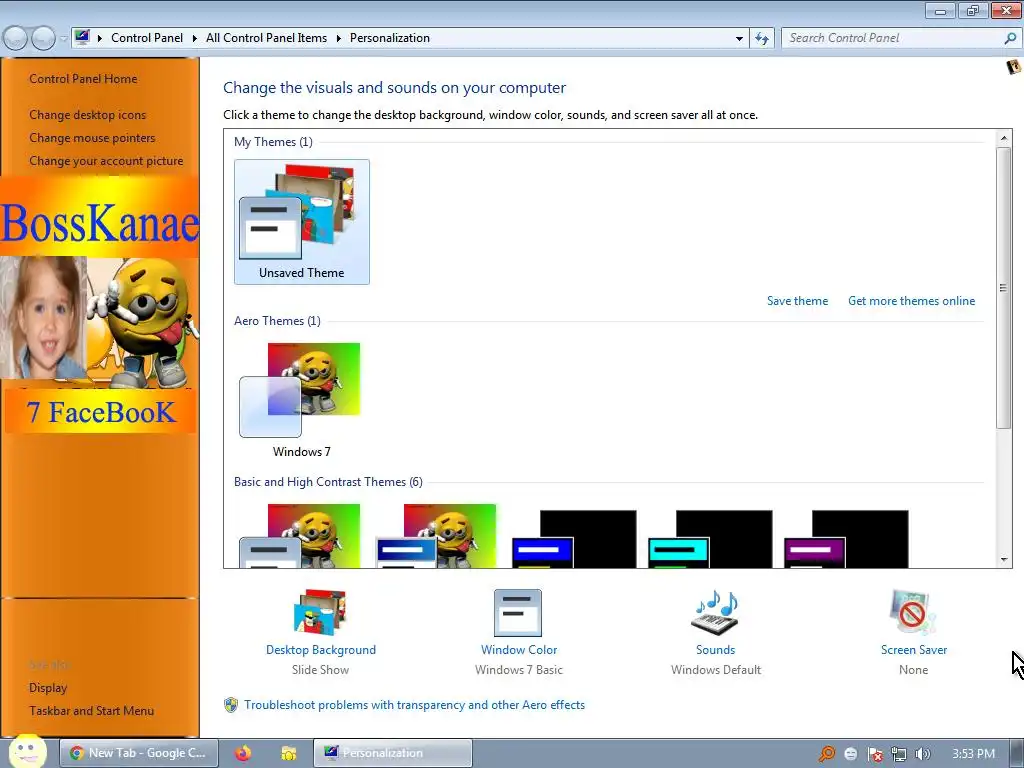Click the shield icon beside Troubleshoot link
Viewport: 1024px width, 768px height.
click(x=231, y=705)
